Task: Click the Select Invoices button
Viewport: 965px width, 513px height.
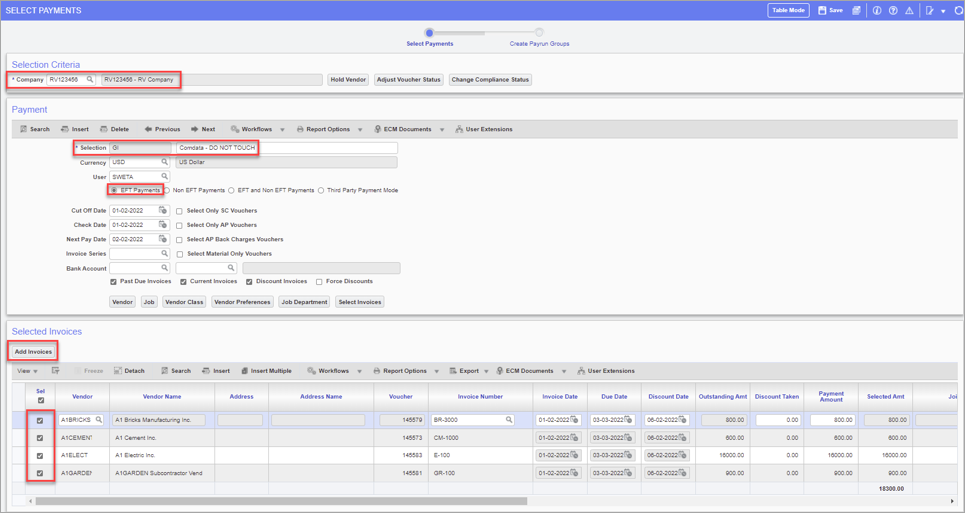Action: (360, 302)
